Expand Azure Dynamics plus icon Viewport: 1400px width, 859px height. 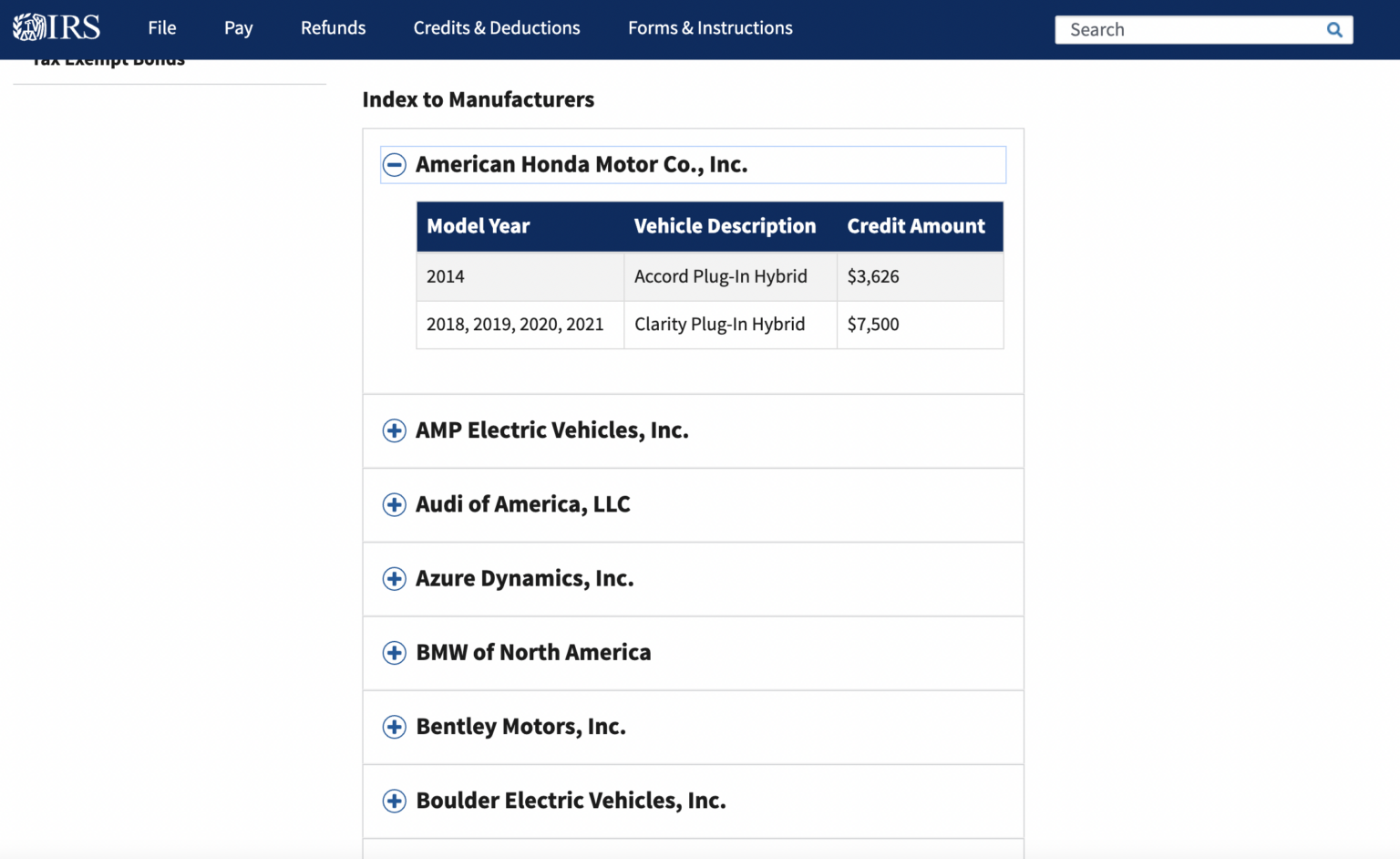[394, 578]
